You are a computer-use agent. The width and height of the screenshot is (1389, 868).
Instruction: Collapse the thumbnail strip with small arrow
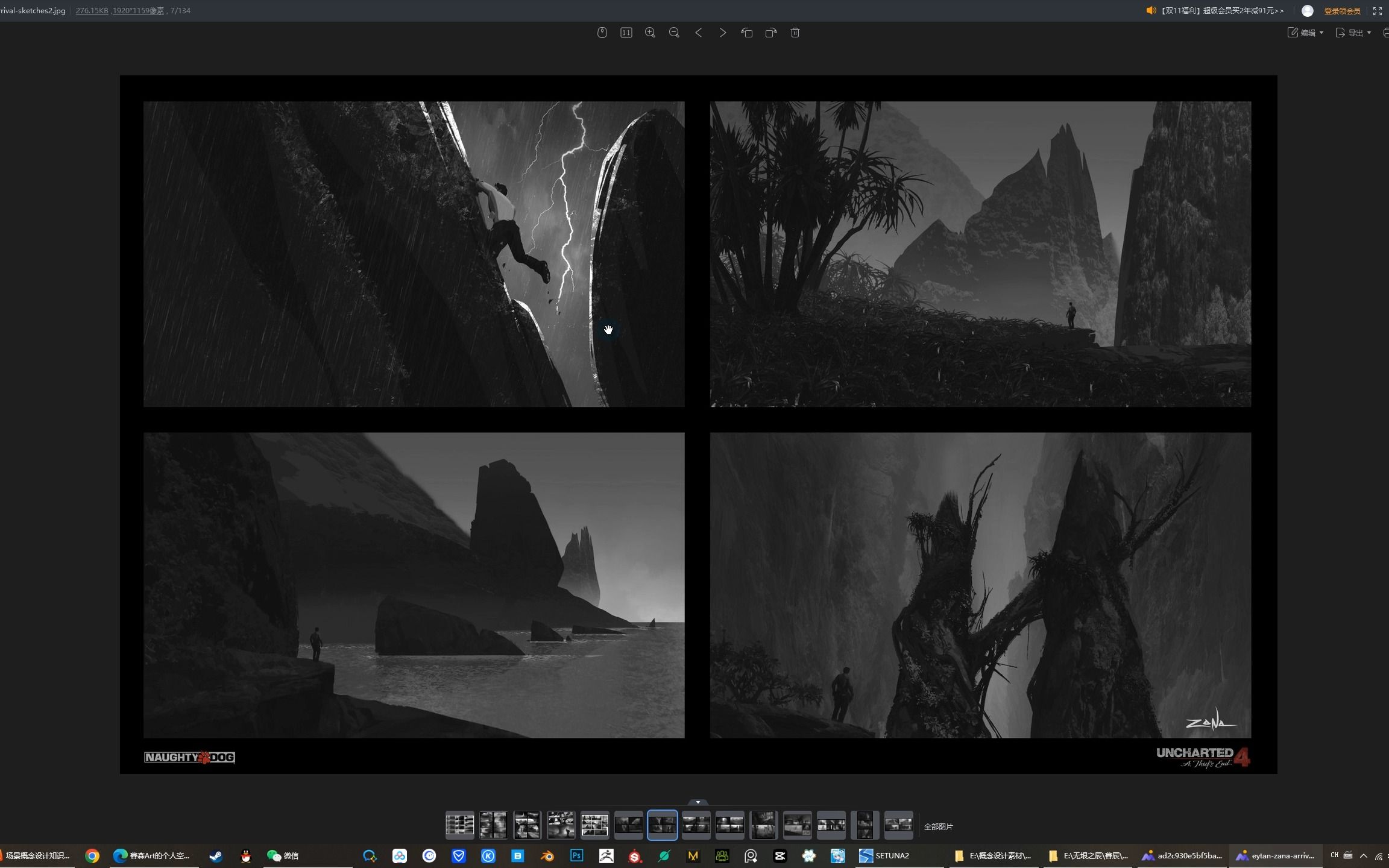pyautogui.click(x=698, y=802)
